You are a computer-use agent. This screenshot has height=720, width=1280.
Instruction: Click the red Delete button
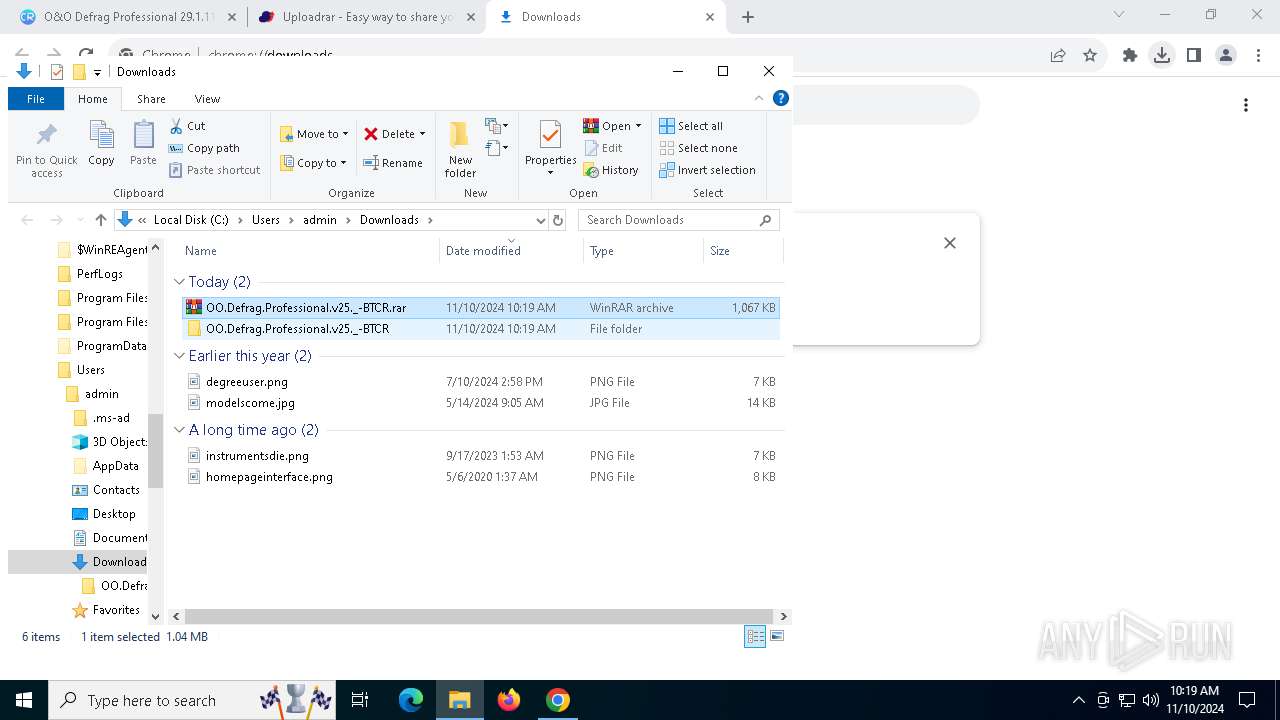coord(389,134)
